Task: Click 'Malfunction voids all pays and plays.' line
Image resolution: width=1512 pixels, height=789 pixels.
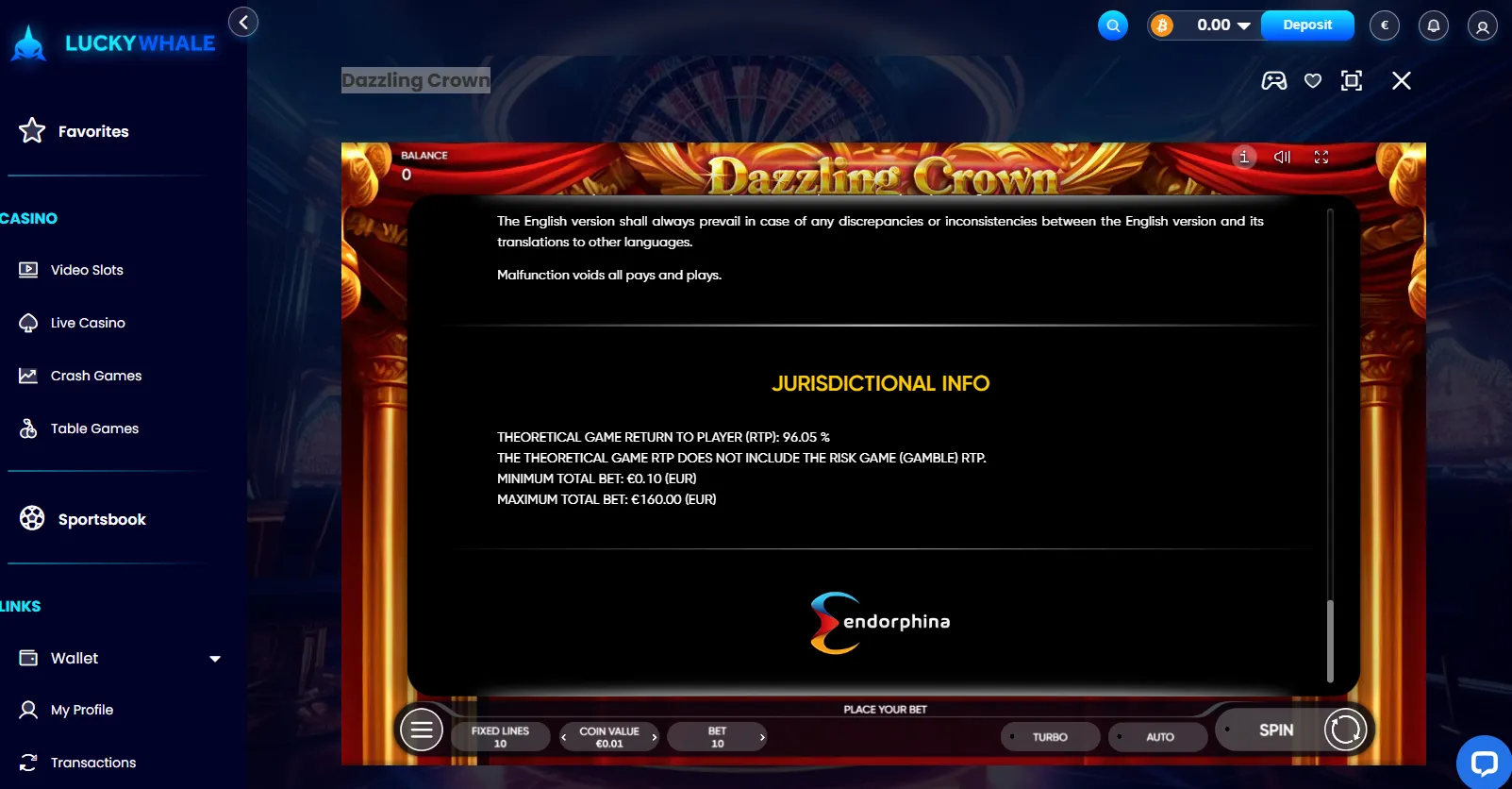Action: [609, 275]
